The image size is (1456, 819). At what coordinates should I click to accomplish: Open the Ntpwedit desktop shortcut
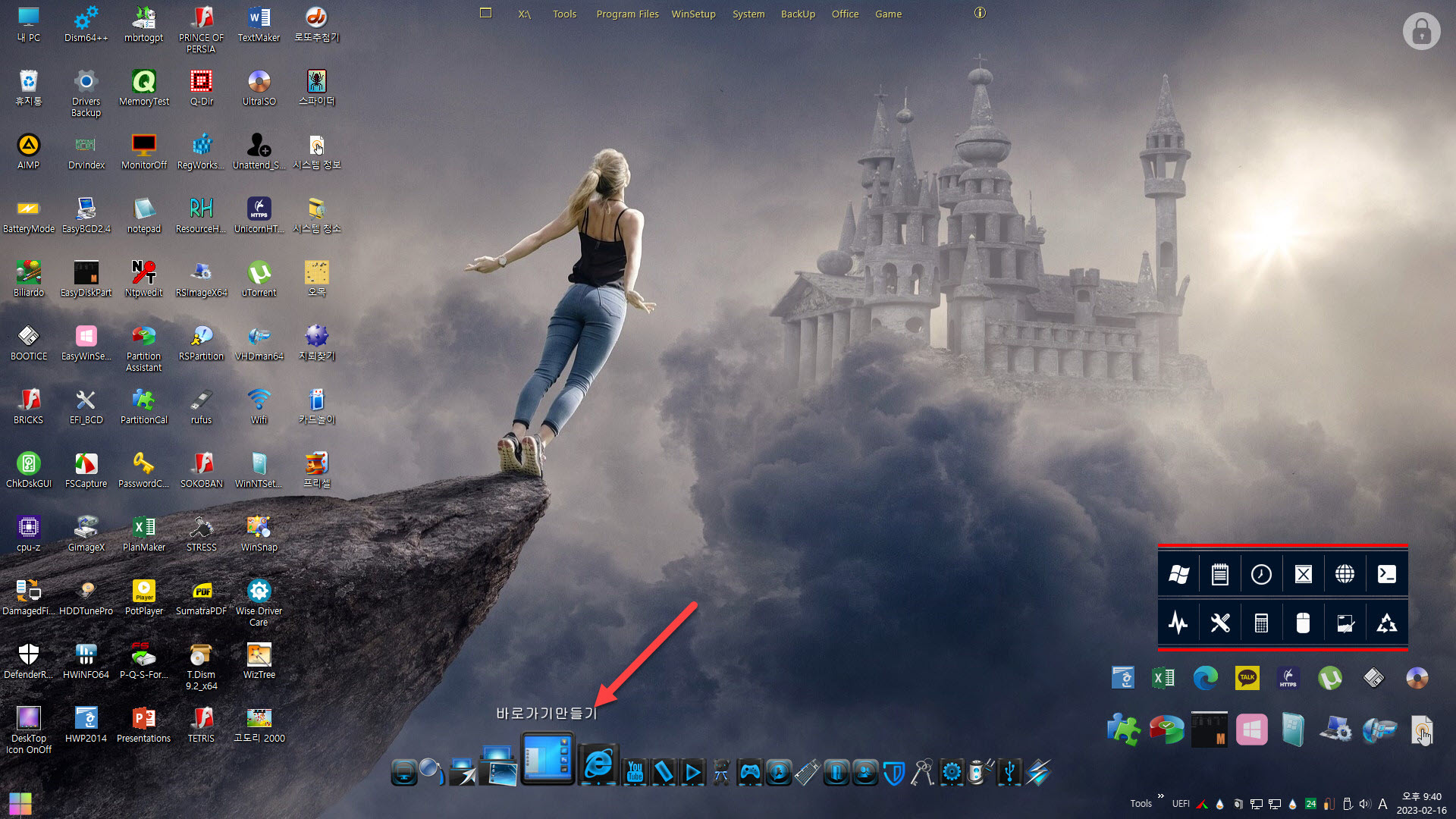(x=143, y=278)
